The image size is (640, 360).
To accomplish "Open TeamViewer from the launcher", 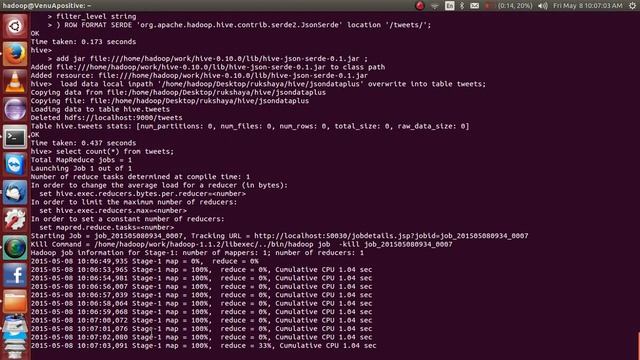I will click(15, 164).
